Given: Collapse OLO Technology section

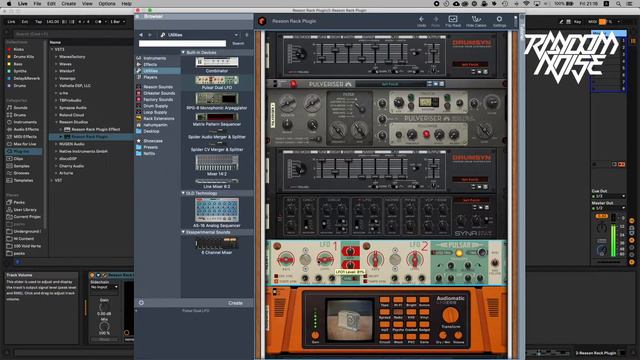Looking at the screenshot, I should click(183, 193).
